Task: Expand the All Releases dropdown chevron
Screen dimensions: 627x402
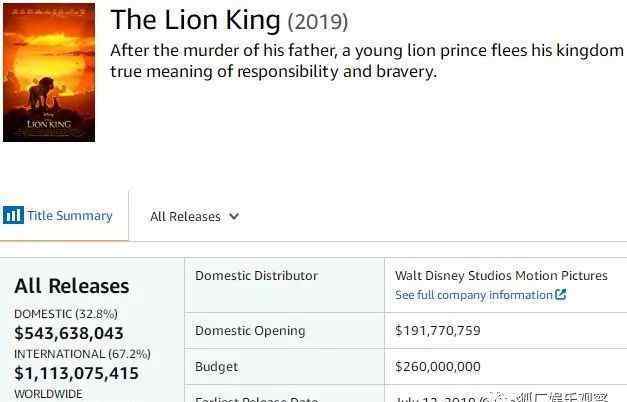Action: tap(234, 216)
